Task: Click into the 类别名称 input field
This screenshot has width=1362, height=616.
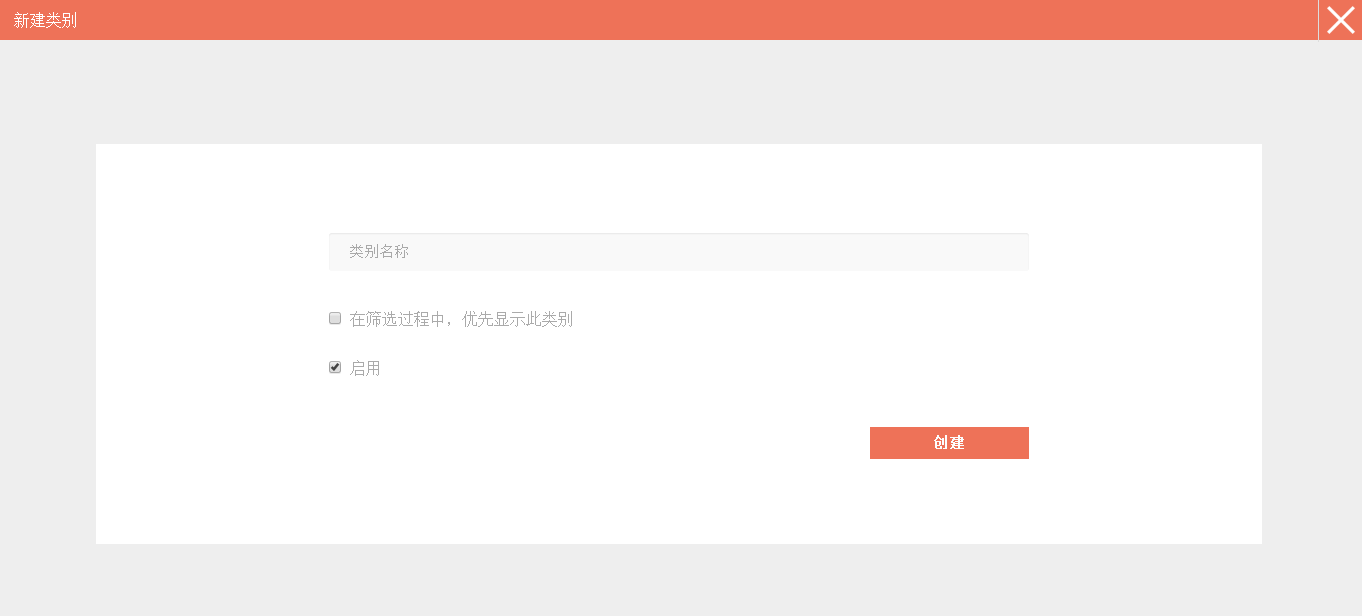Action: [678, 252]
